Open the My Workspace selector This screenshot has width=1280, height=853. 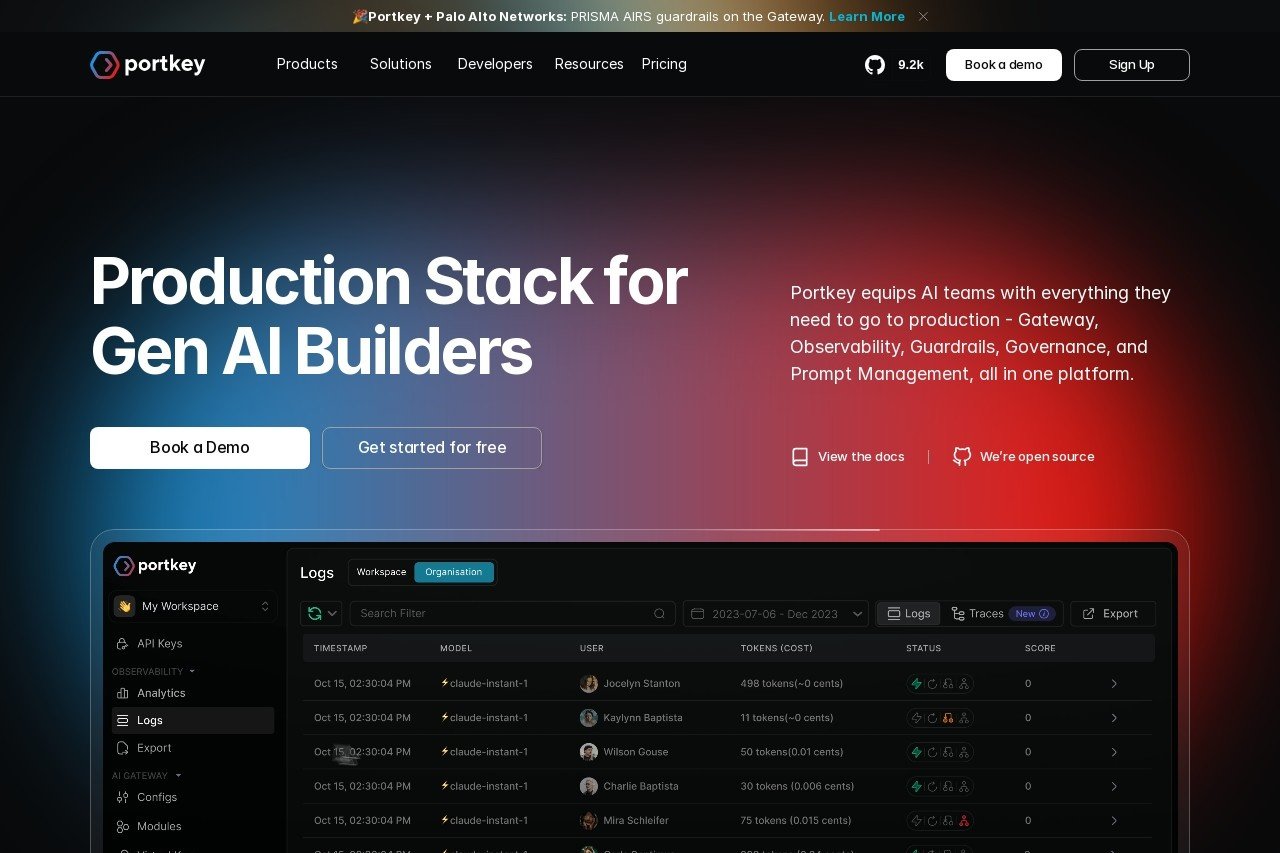click(x=194, y=607)
